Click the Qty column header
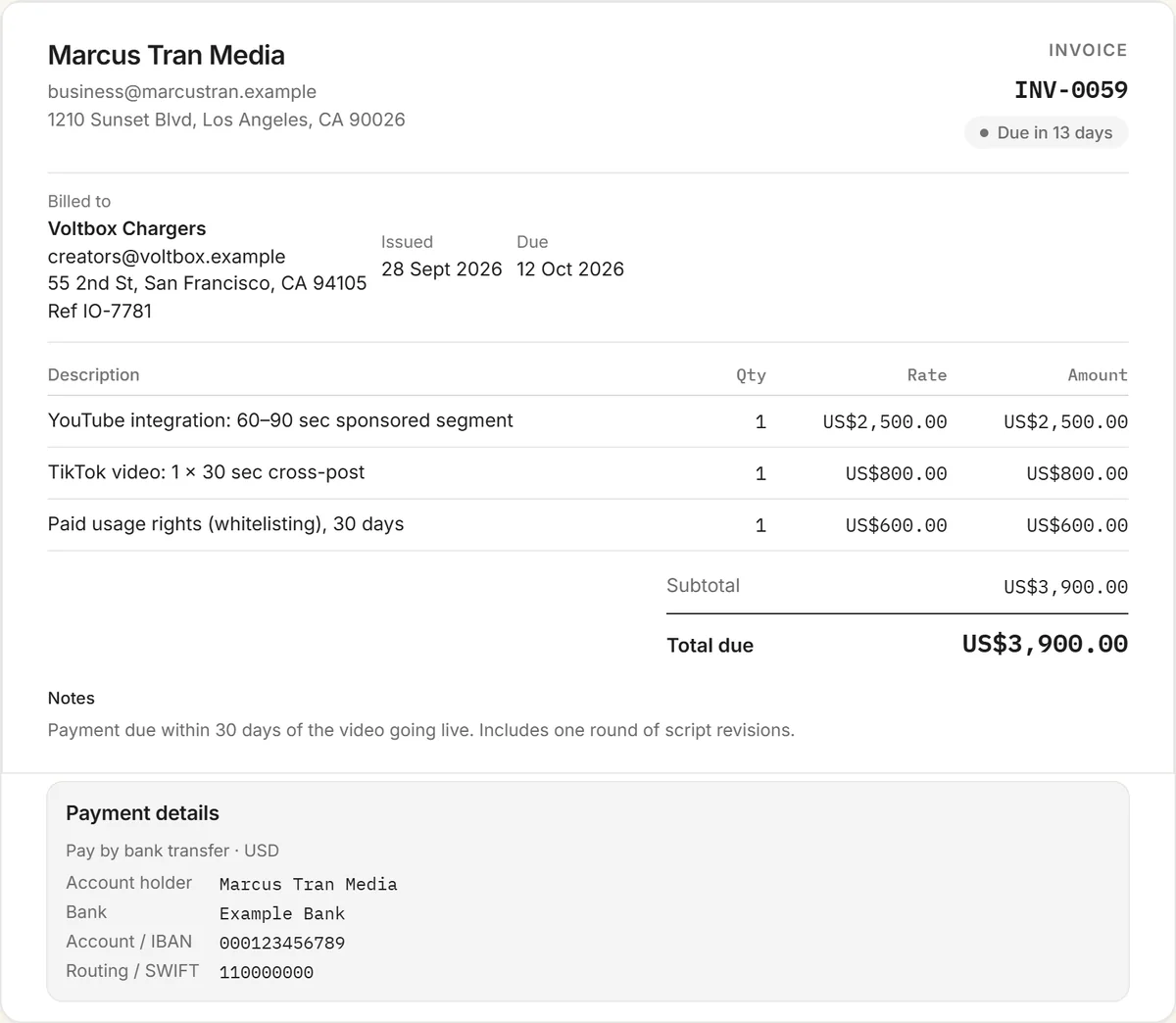Image resolution: width=1176 pixels, height=1023 pixels. [752, 375]
